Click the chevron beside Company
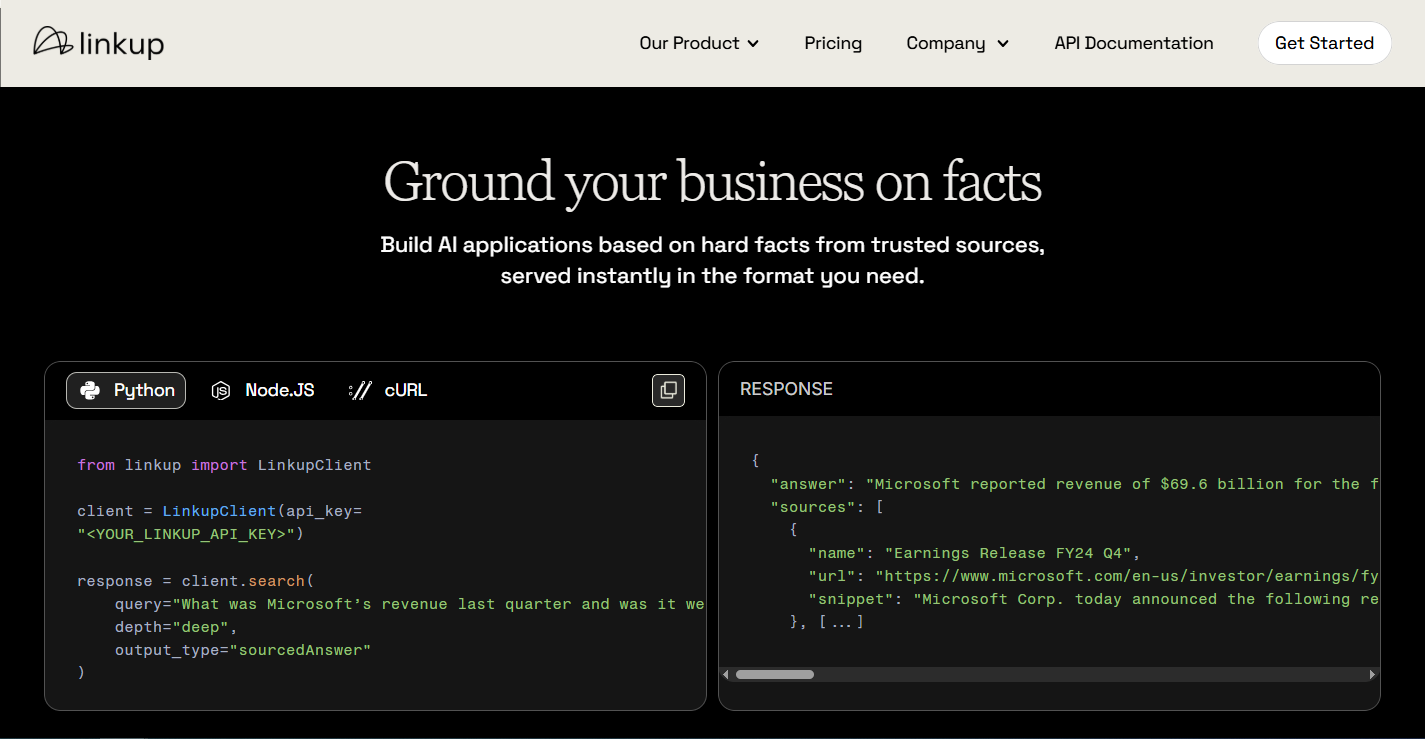The image size is (1425, 739). tap(1003, 44)
